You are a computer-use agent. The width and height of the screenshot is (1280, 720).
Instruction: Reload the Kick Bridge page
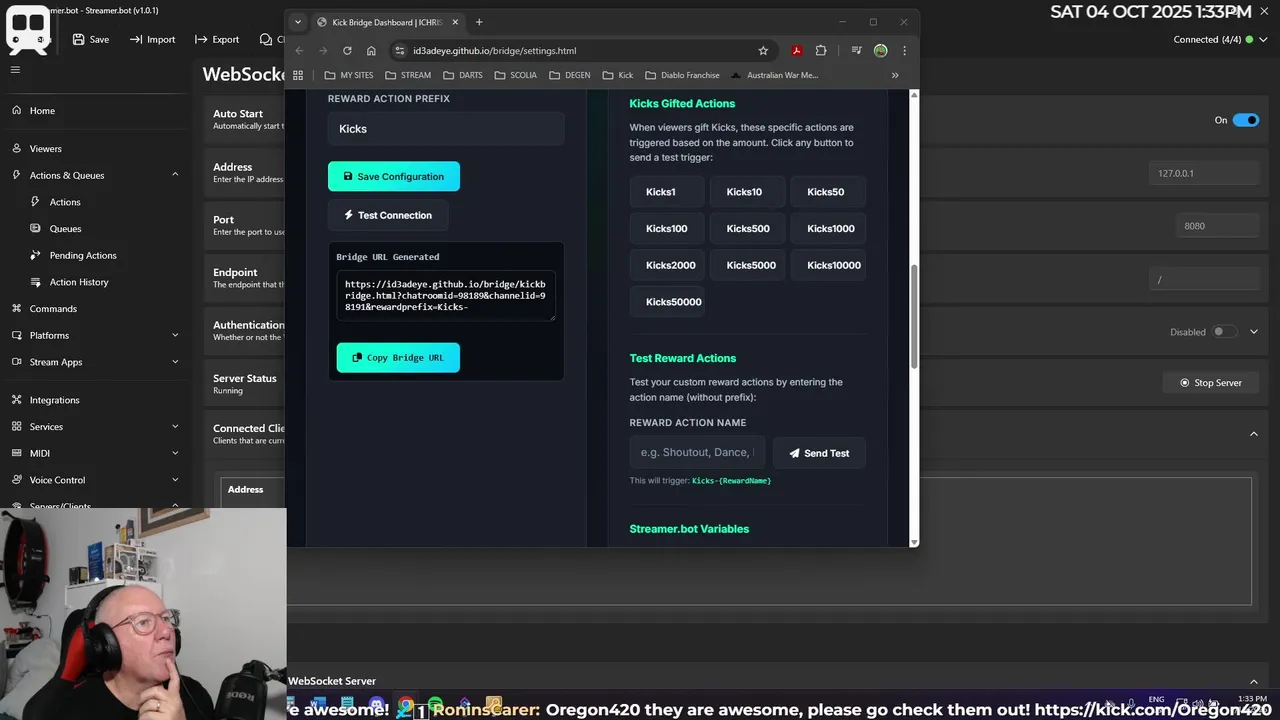[x=347, y=50]
